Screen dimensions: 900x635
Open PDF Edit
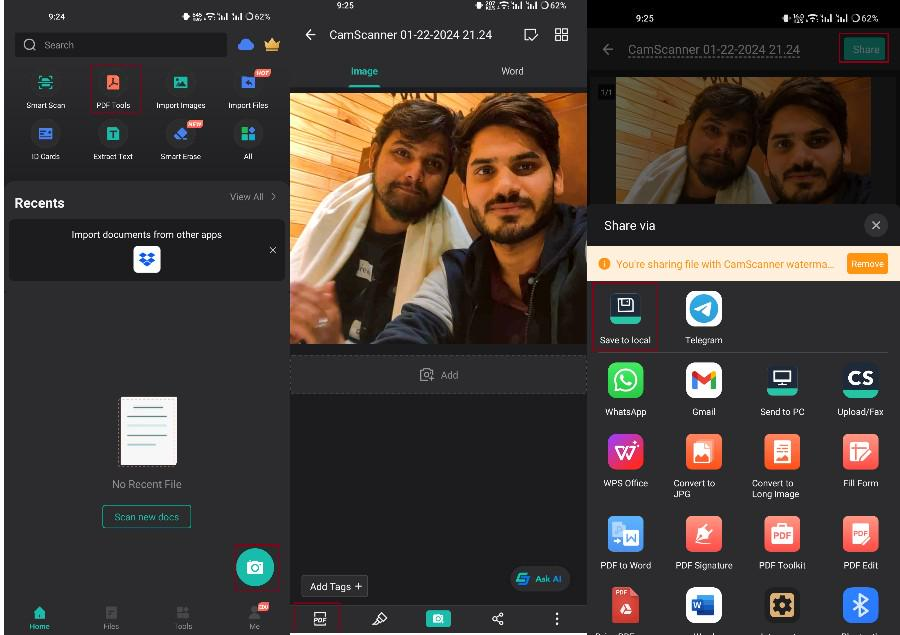(860, 543)
